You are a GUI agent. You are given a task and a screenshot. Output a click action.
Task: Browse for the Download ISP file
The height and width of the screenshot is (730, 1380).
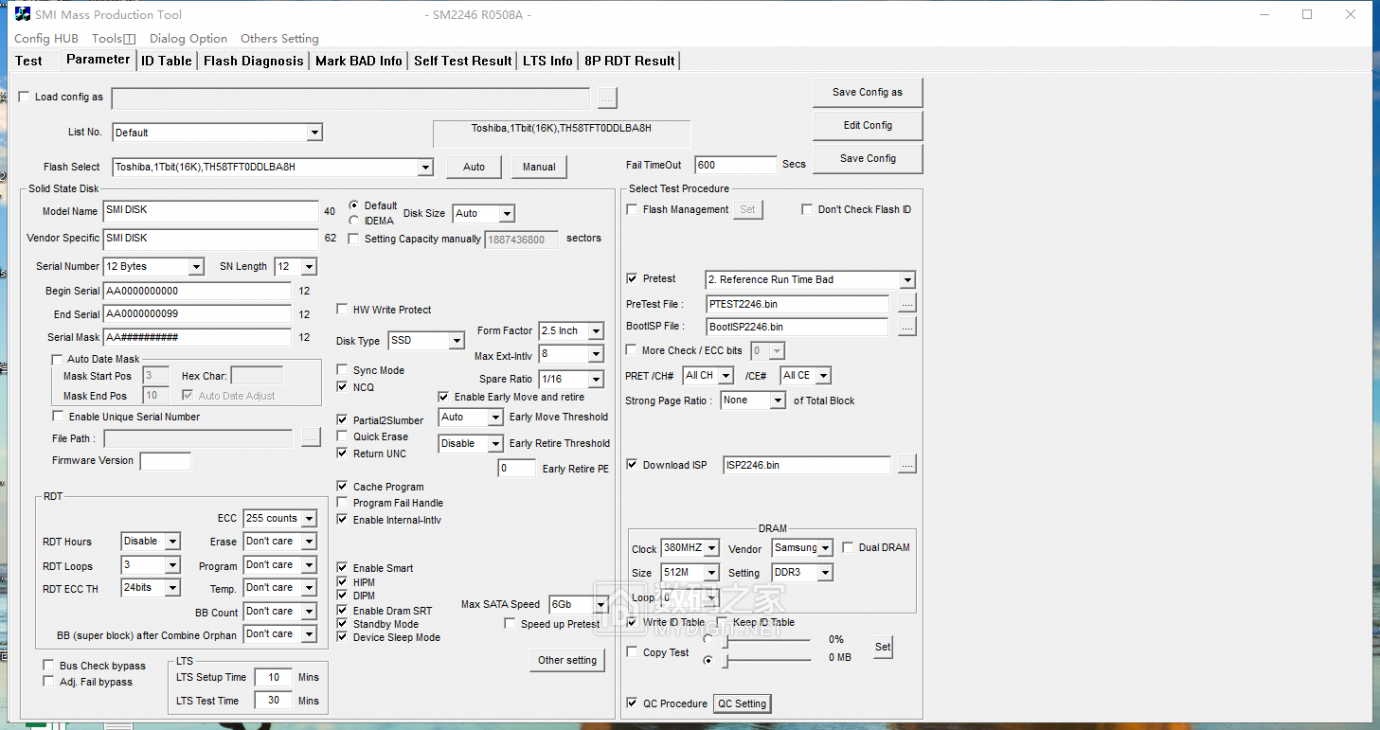click(906, 464)
